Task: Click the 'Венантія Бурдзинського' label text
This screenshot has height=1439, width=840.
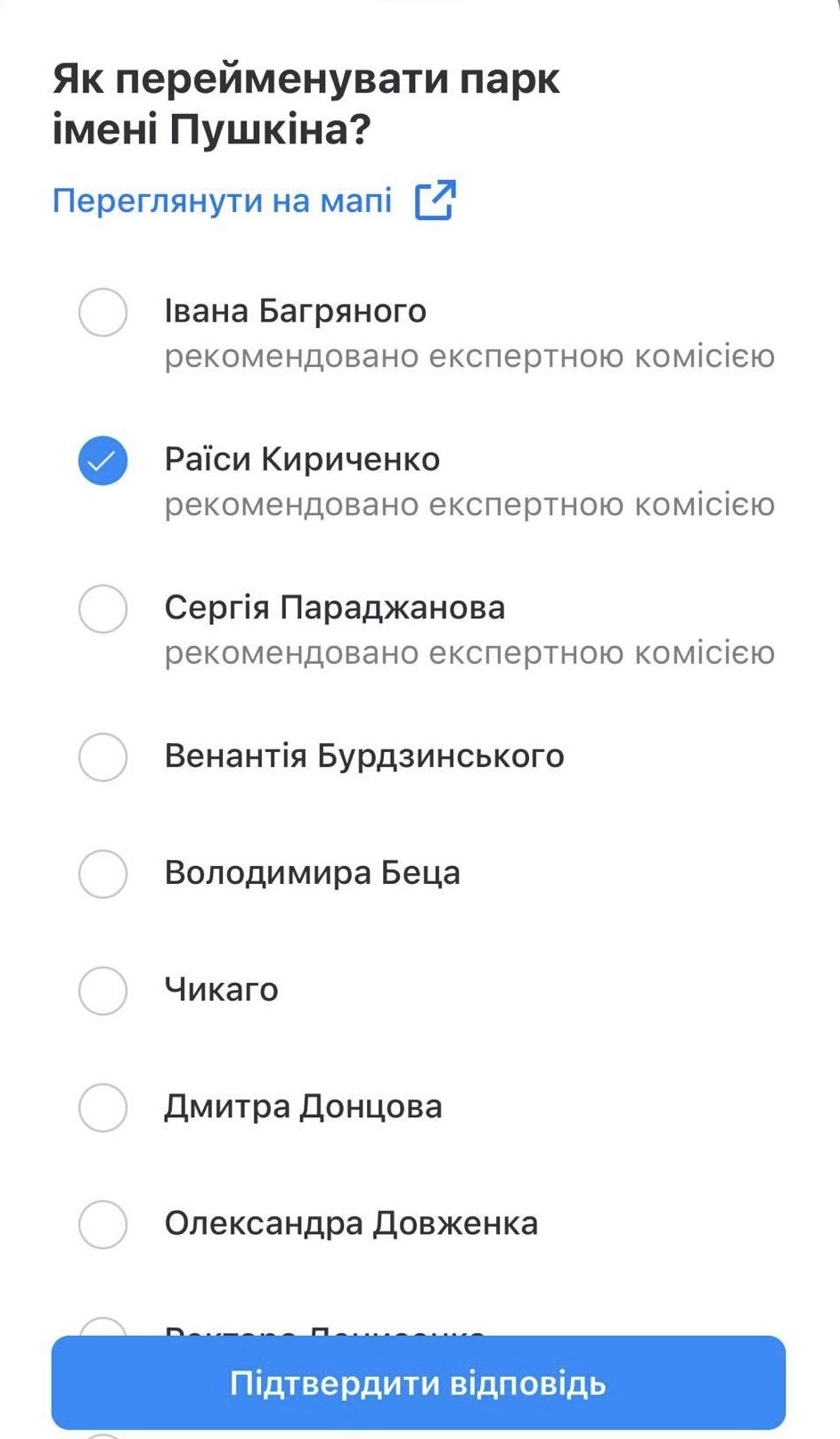Action: click(x=363, y=756)
